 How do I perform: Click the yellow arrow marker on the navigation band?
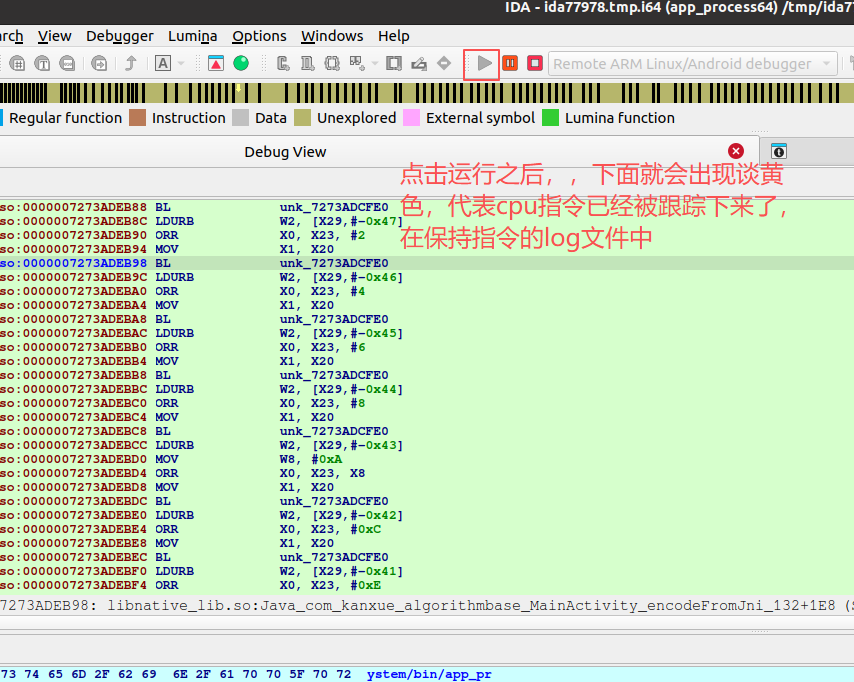pyautogui.click(x=239, y=88)
